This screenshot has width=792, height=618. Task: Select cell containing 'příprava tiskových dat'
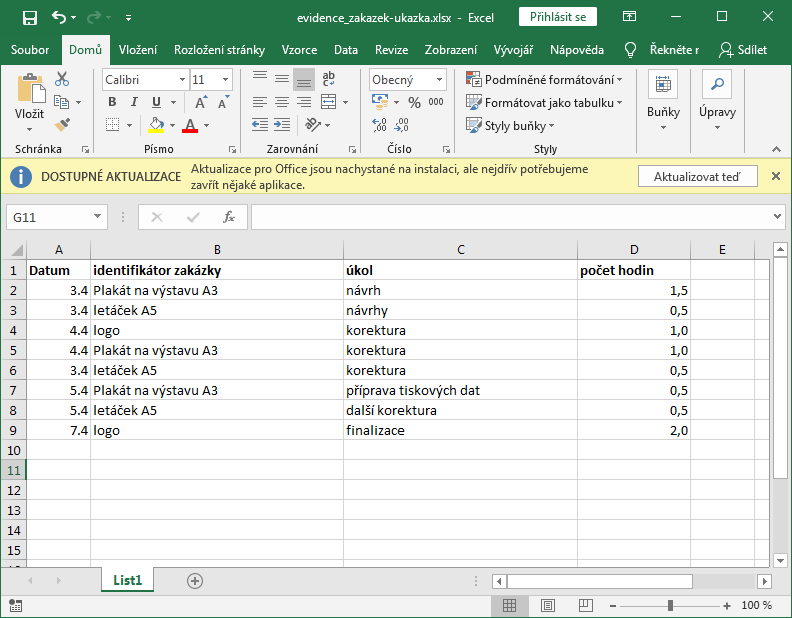459,390
